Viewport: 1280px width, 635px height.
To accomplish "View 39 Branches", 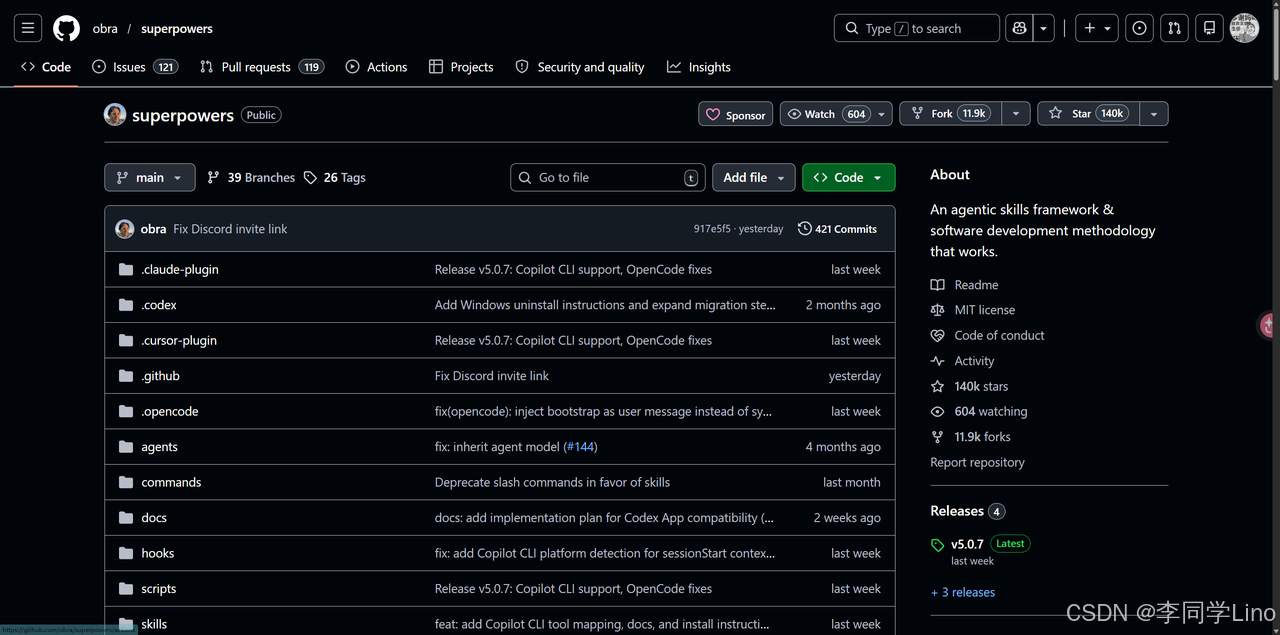I will [x=251, y=177].
